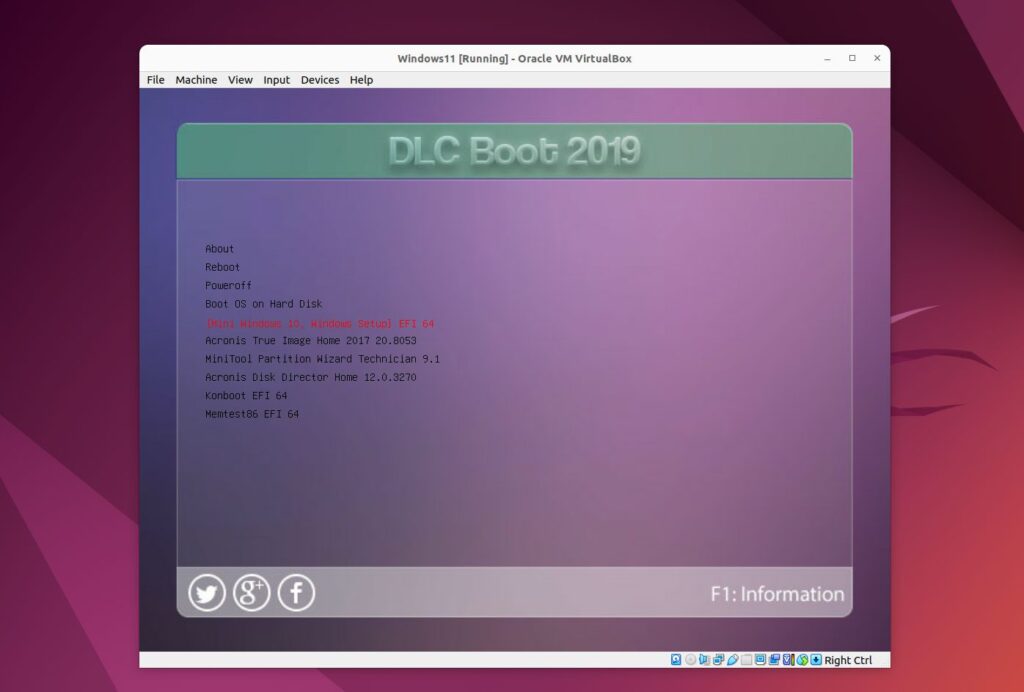Screen dimensions: 1024x692
Task: Select Boot OS on Hard Disk
Action: [259, 303]
